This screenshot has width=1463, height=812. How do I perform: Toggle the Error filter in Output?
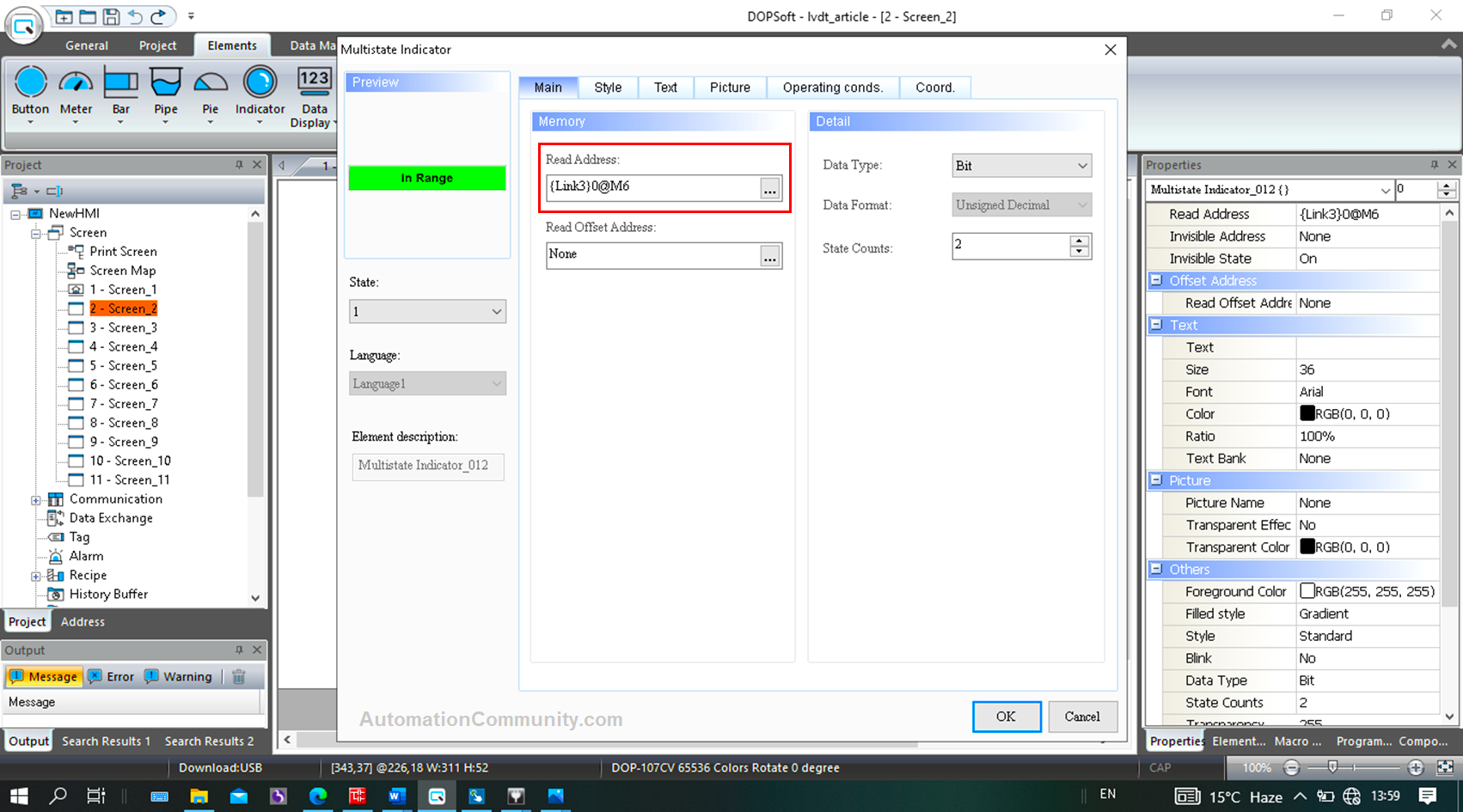tap(111, 676)
